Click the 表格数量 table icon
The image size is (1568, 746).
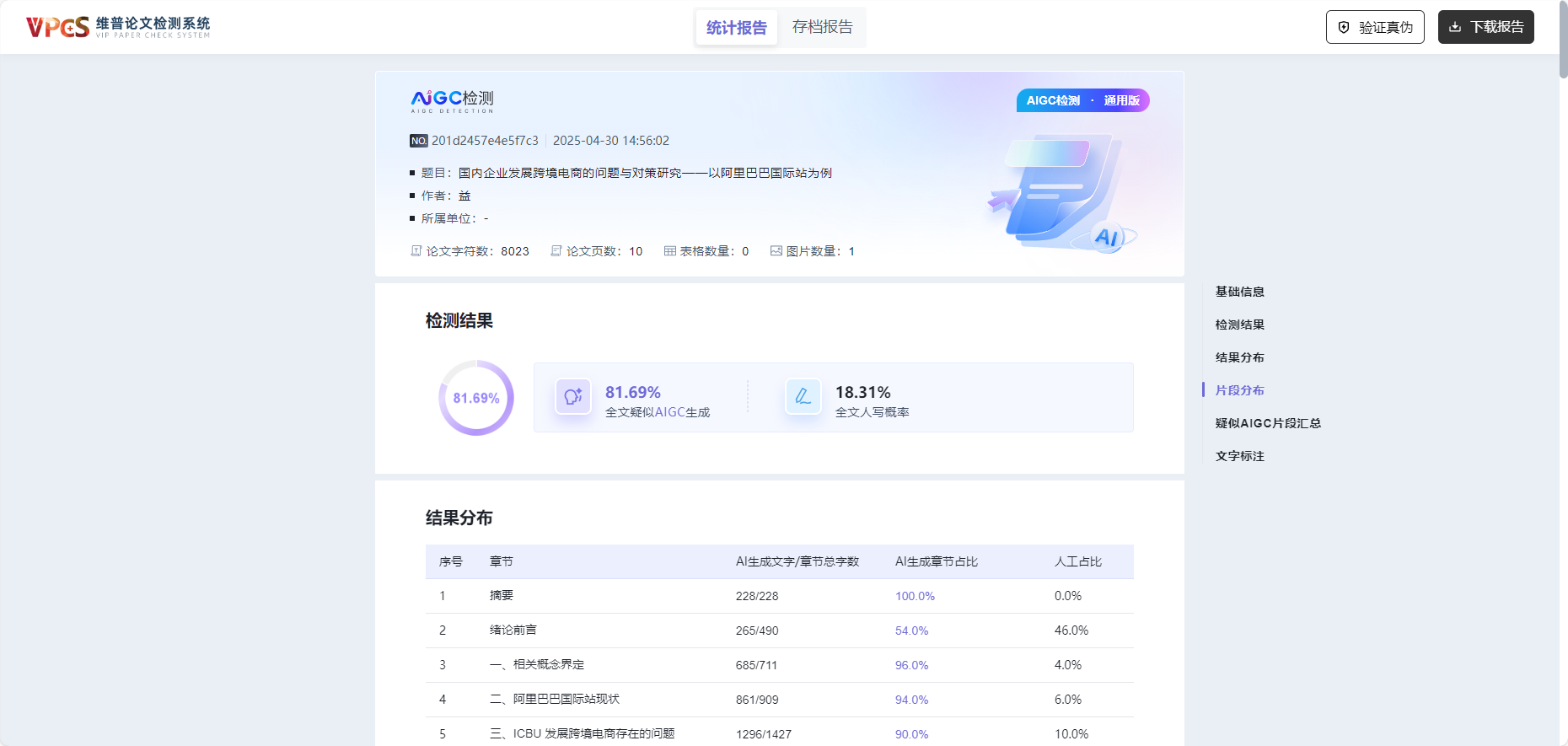click(670, 251)
